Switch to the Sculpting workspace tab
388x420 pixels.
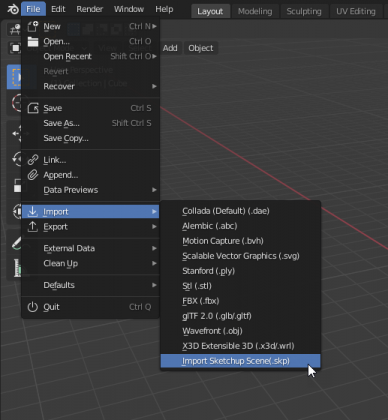(x=304, y=11)
